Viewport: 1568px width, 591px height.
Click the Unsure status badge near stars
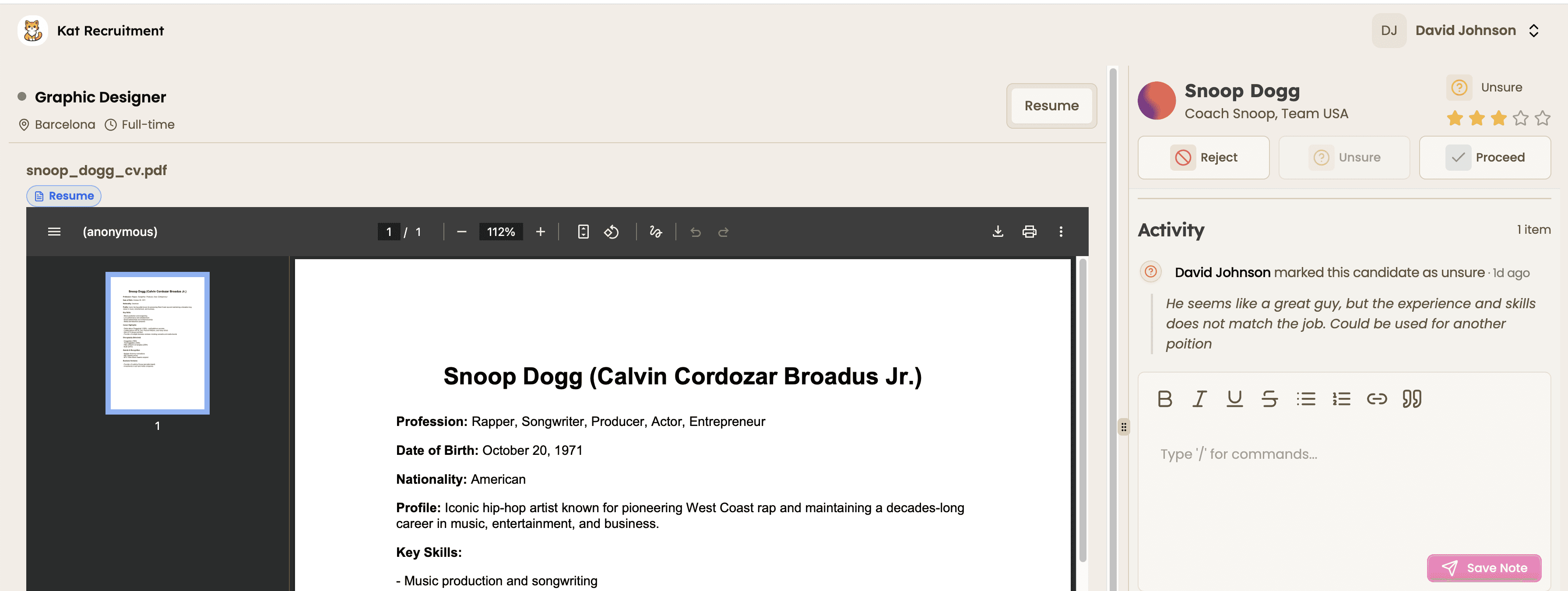(x=1485, y=88)
